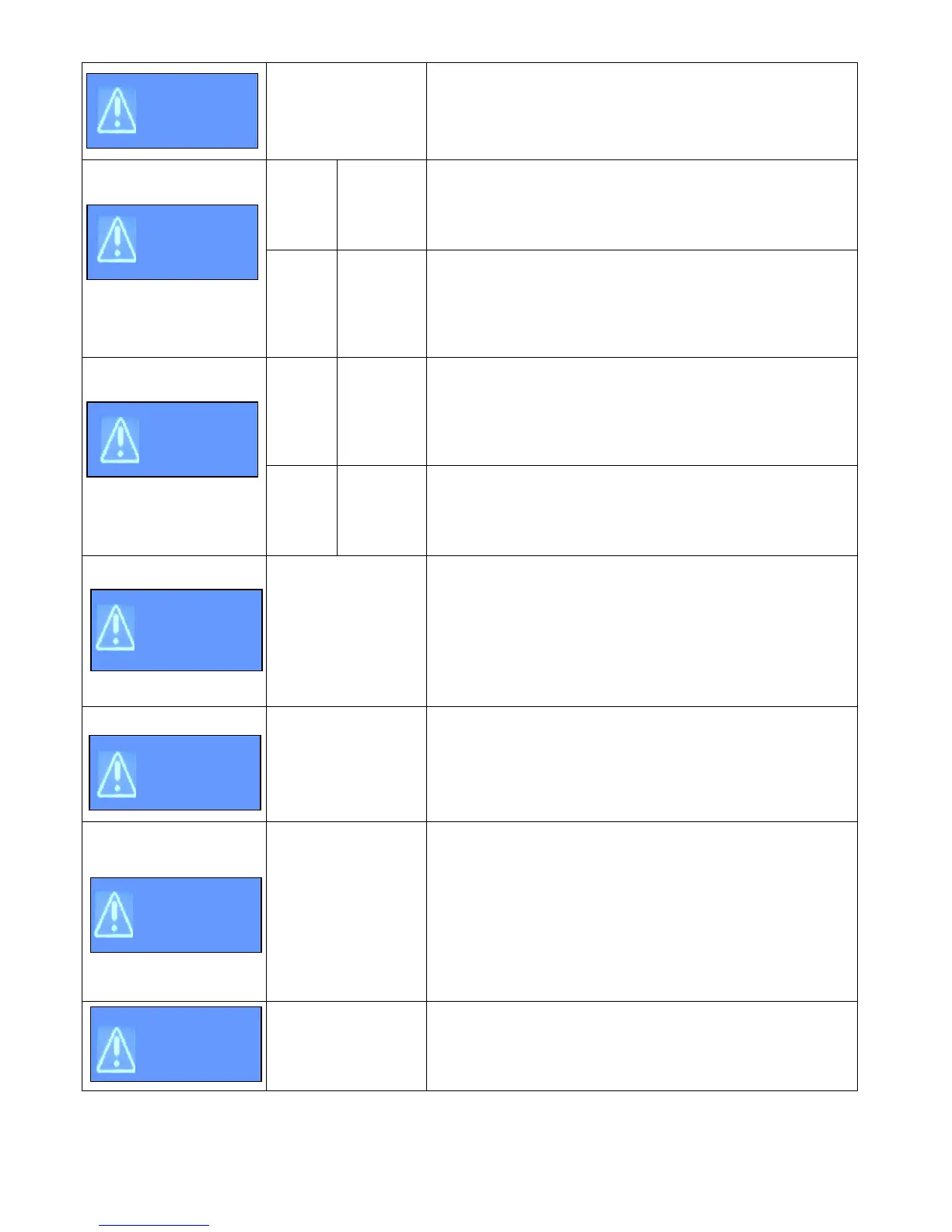Select the wide description cell in the first row
952x1232 pixels.
(x=642, y=111)
